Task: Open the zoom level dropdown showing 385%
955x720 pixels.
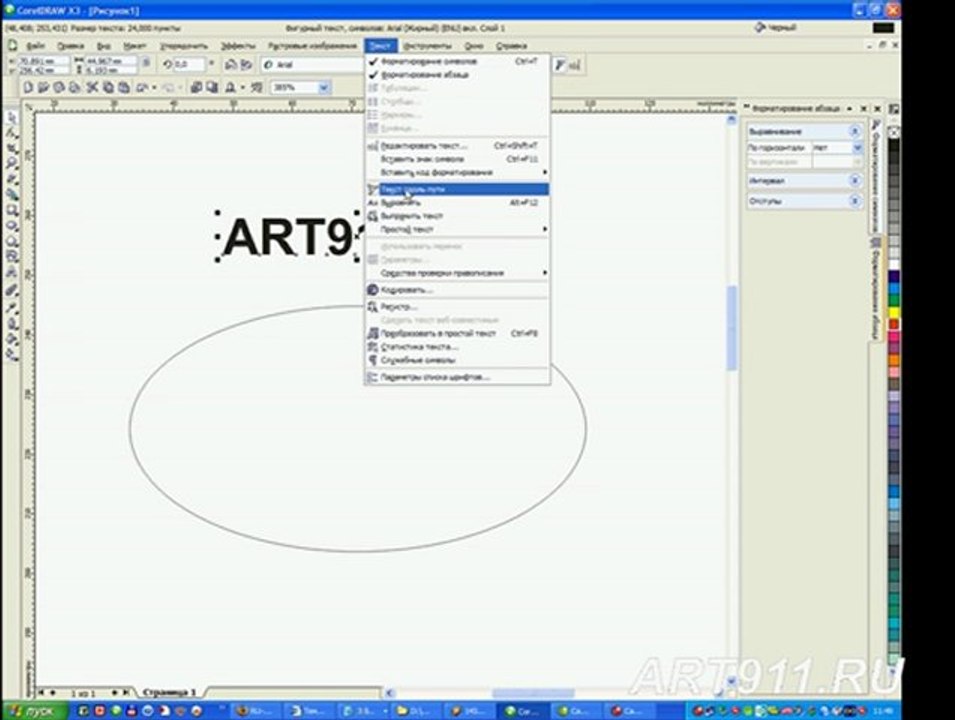Action: [324, 88]
